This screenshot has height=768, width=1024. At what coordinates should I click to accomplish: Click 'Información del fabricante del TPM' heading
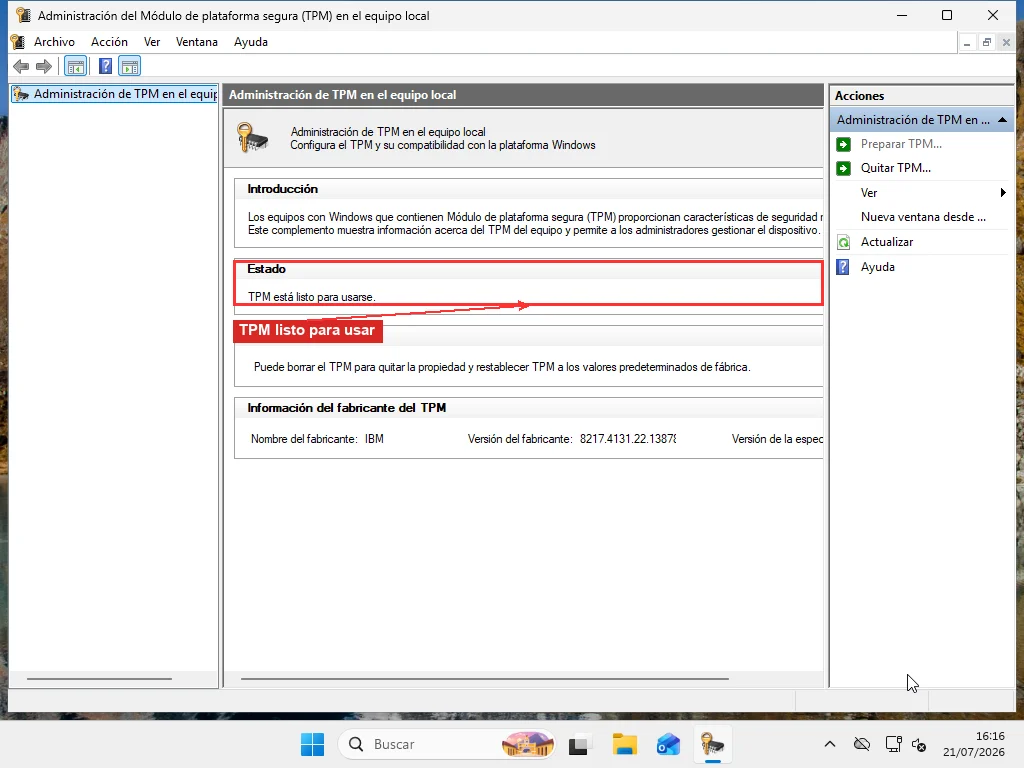coord(347,408)
